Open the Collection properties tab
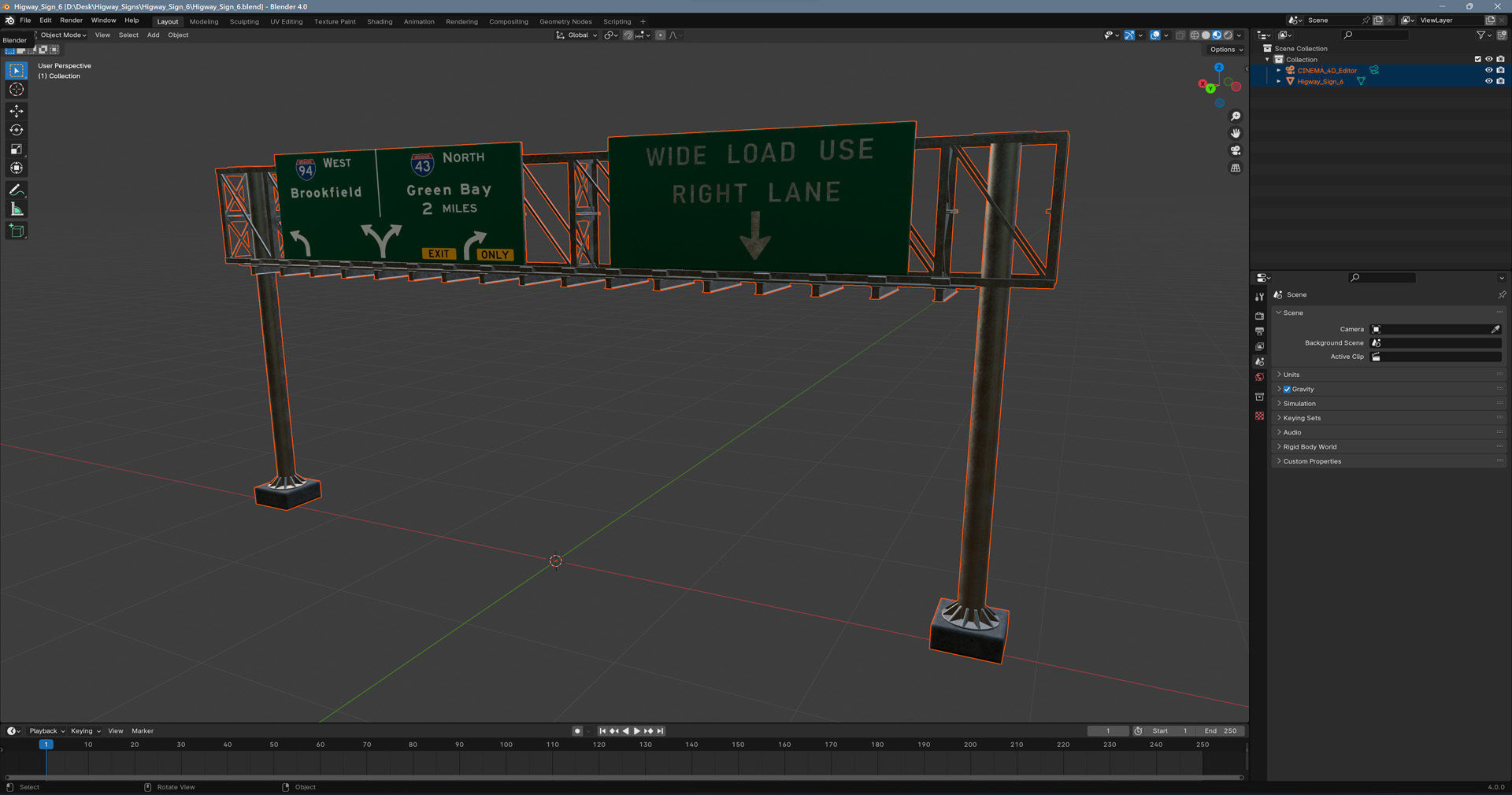This screenshot has width=1512, height=795. [1260, 397]
